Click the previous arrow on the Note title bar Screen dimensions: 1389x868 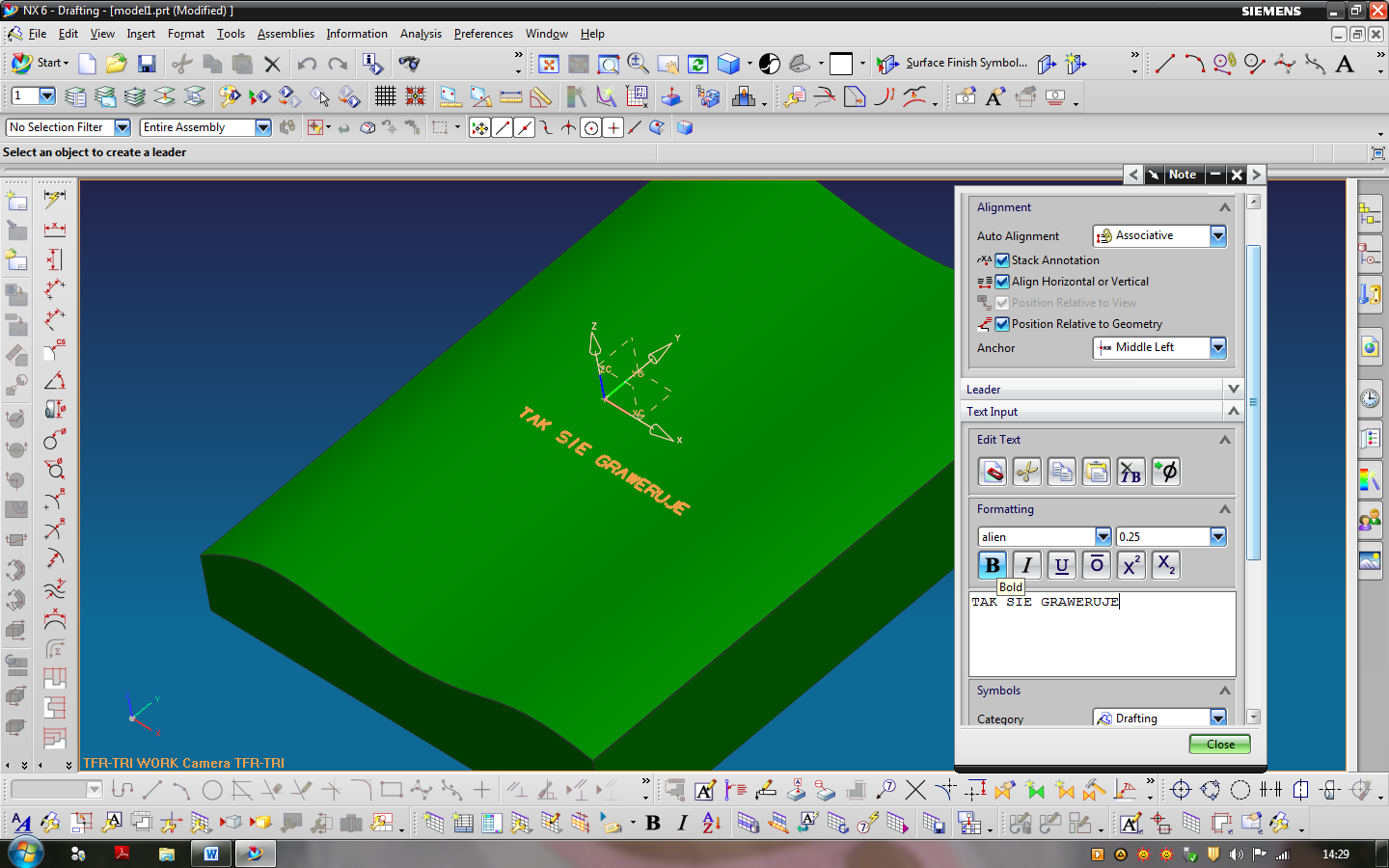click(x=1133, y=175)
